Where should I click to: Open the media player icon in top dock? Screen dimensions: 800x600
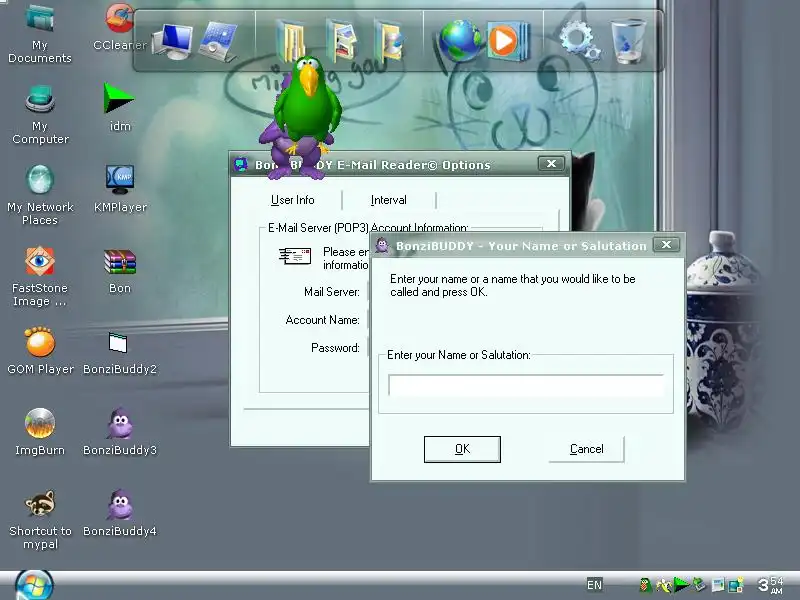click(507, 41)
